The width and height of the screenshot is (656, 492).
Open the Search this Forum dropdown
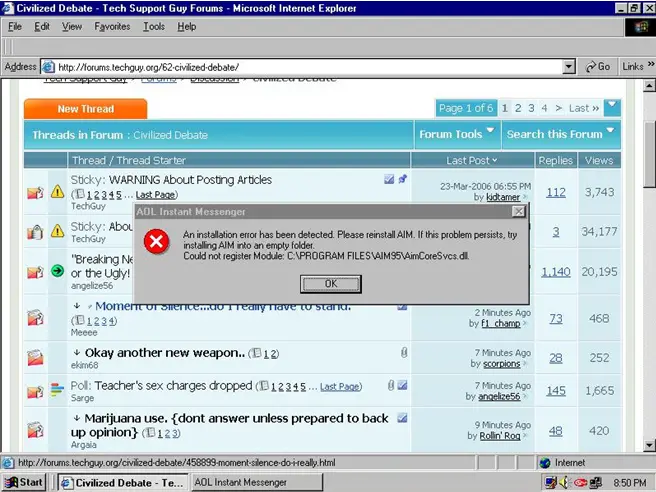[561, 134]
